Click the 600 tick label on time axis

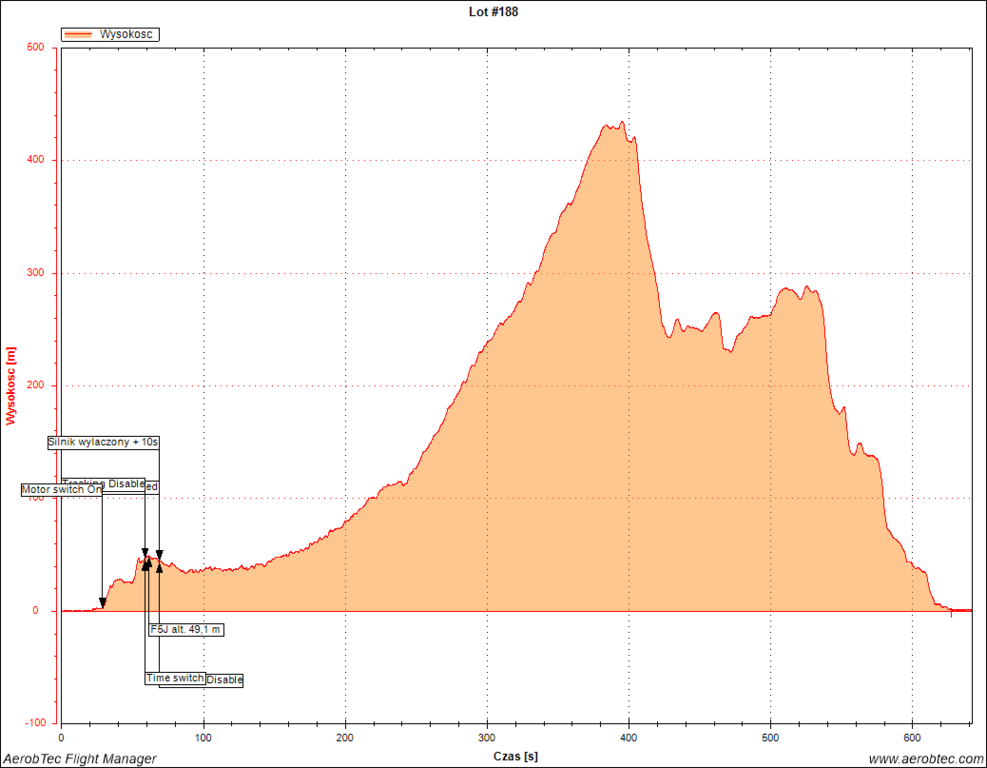[x=912, y=738]
